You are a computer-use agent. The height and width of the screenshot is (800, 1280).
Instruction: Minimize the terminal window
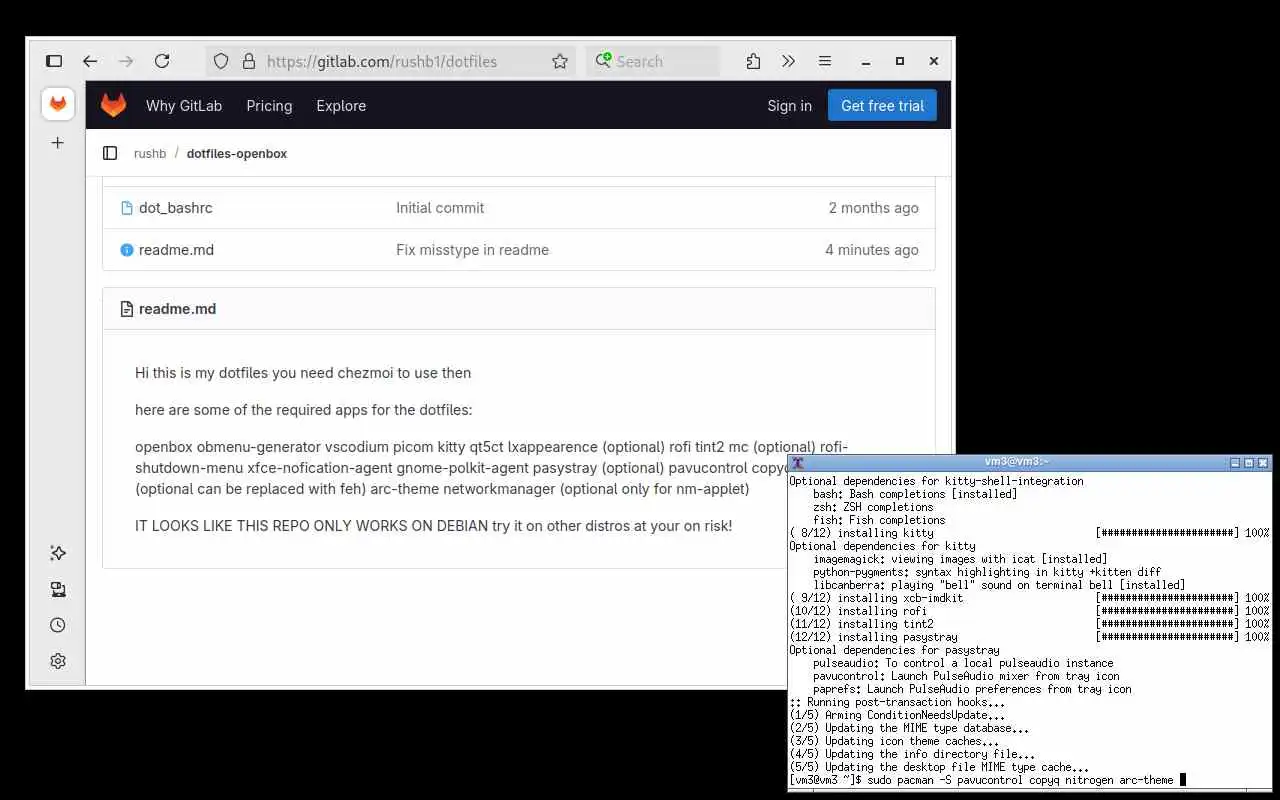[x=1235, y=462]
